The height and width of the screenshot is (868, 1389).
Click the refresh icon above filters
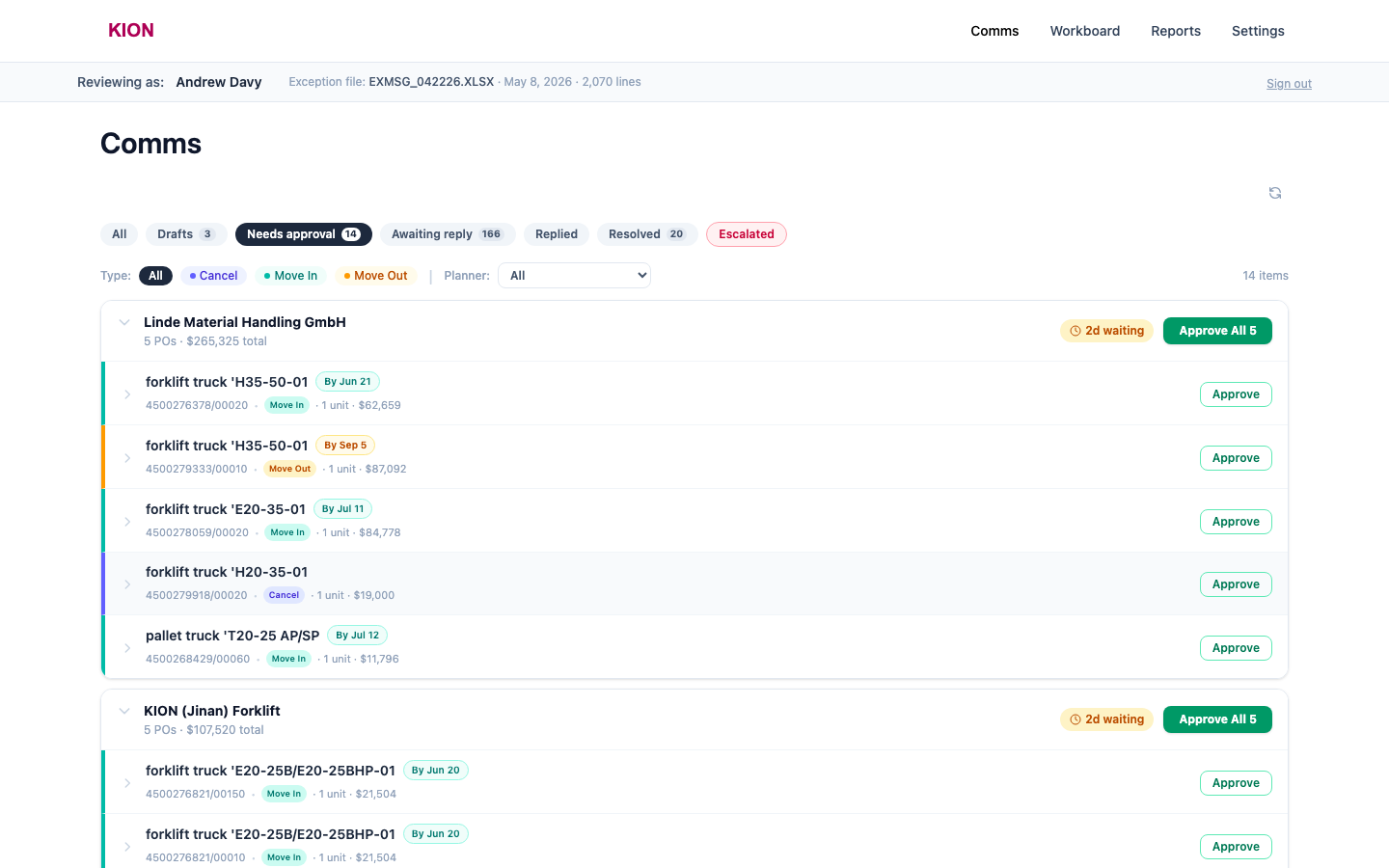tap(1275, 193)
